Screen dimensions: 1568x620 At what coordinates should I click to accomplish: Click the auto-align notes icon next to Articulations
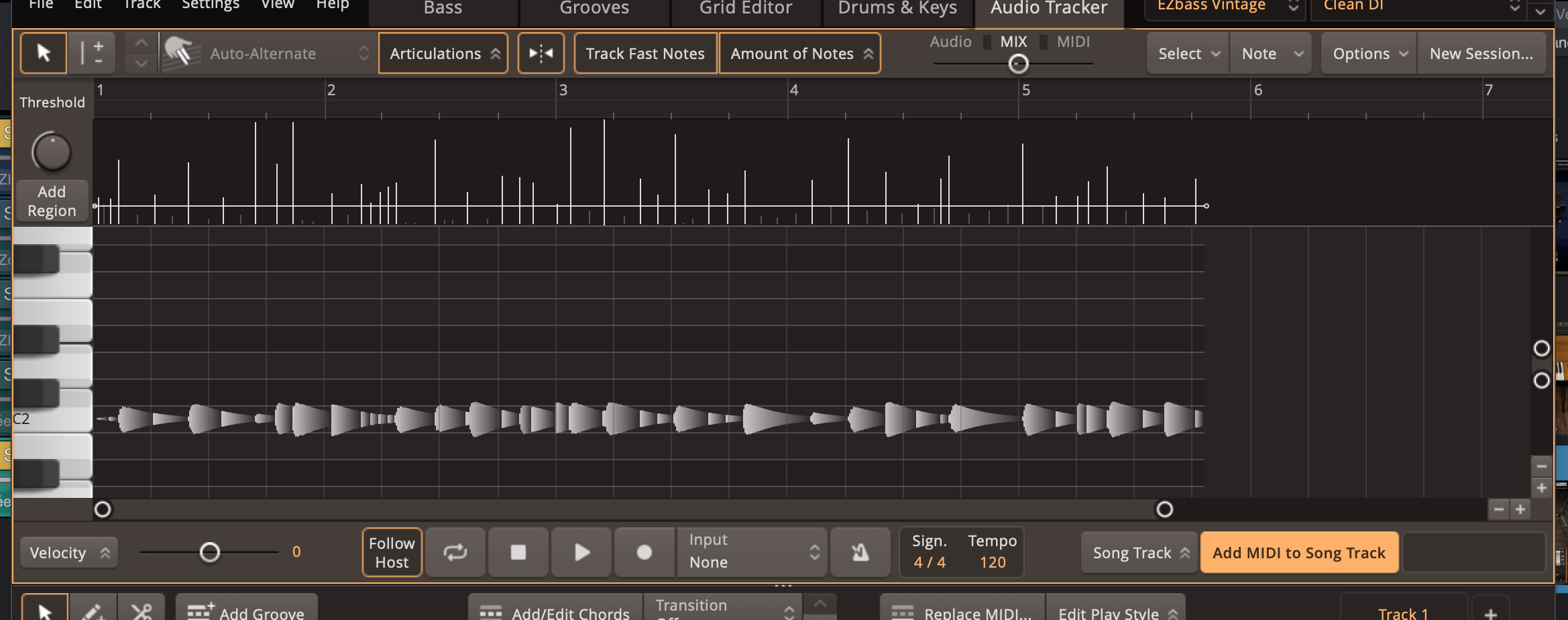(541, 53)
